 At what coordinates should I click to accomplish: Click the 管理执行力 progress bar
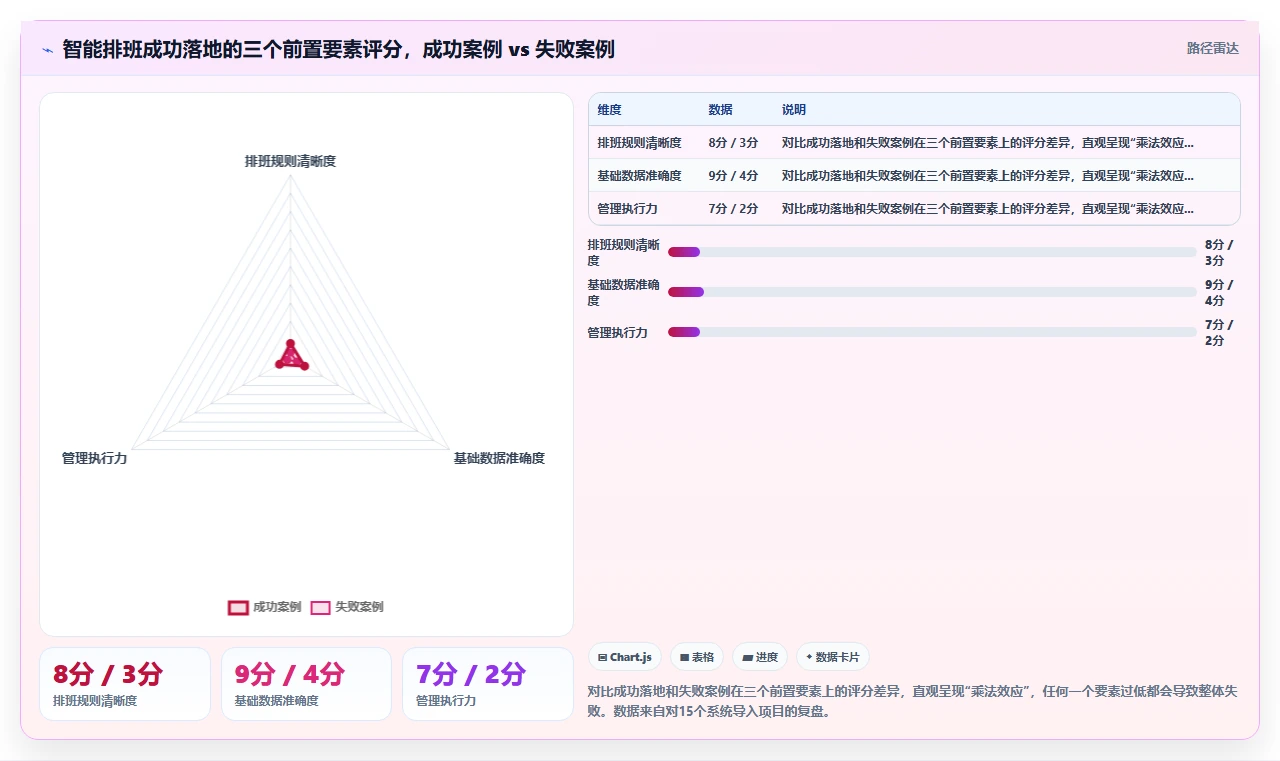pyautogui.click(x=932, y=332)
